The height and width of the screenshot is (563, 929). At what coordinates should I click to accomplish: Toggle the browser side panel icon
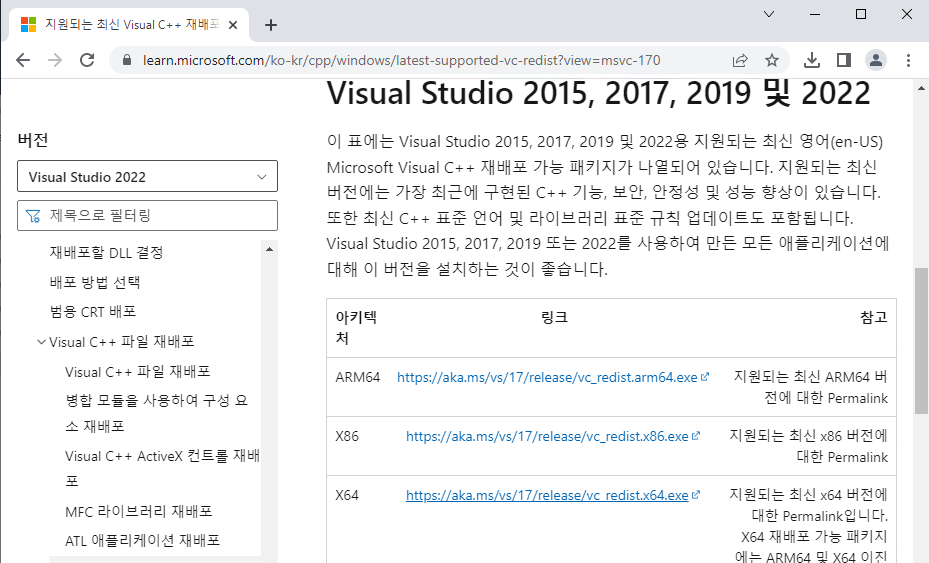(844, 60)
